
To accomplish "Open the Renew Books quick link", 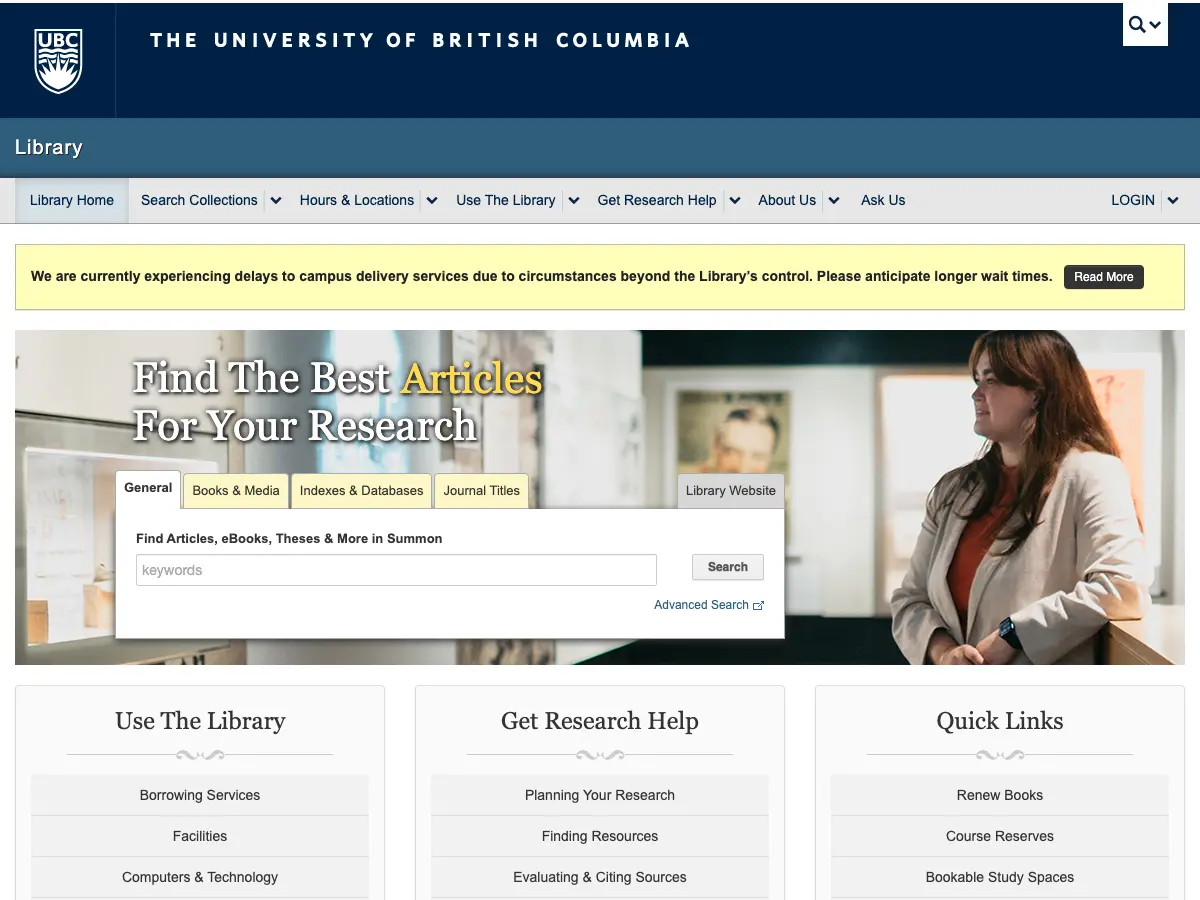I will click(x=1000, y=795).
